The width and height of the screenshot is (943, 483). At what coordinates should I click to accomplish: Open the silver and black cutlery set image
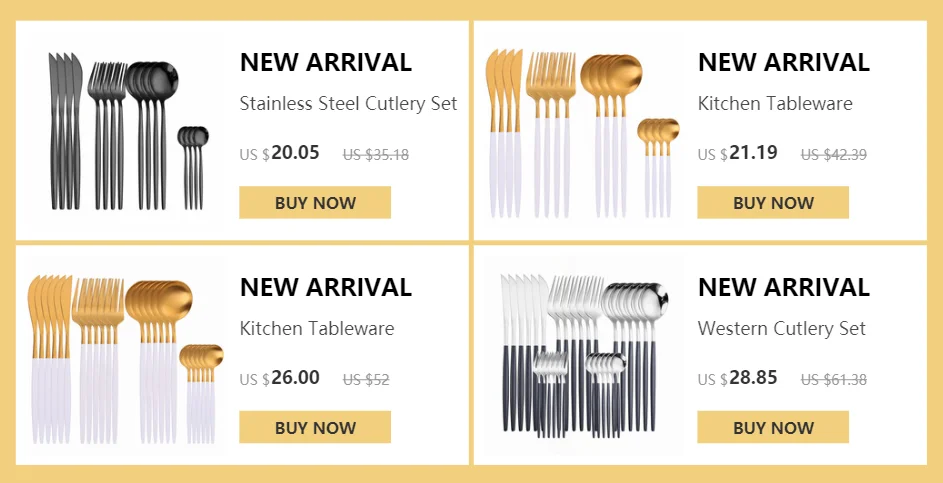(x=585, y=356)
